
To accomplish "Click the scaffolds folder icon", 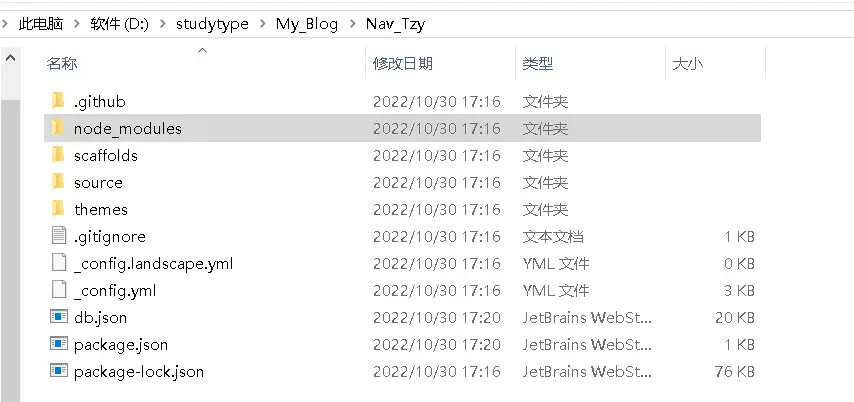I will (x=57, y=155).
